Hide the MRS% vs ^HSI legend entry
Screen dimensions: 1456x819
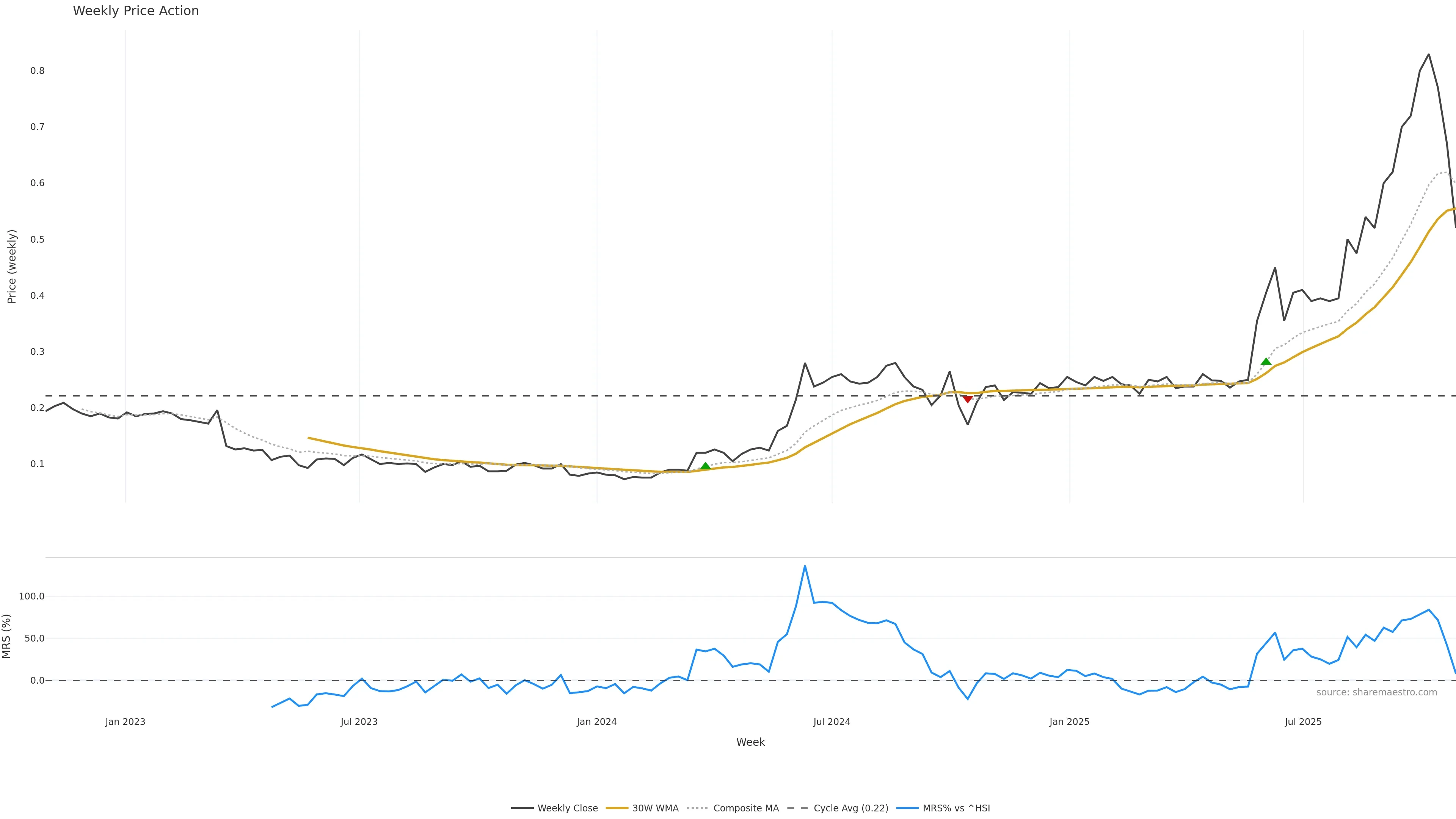point(956,808)
